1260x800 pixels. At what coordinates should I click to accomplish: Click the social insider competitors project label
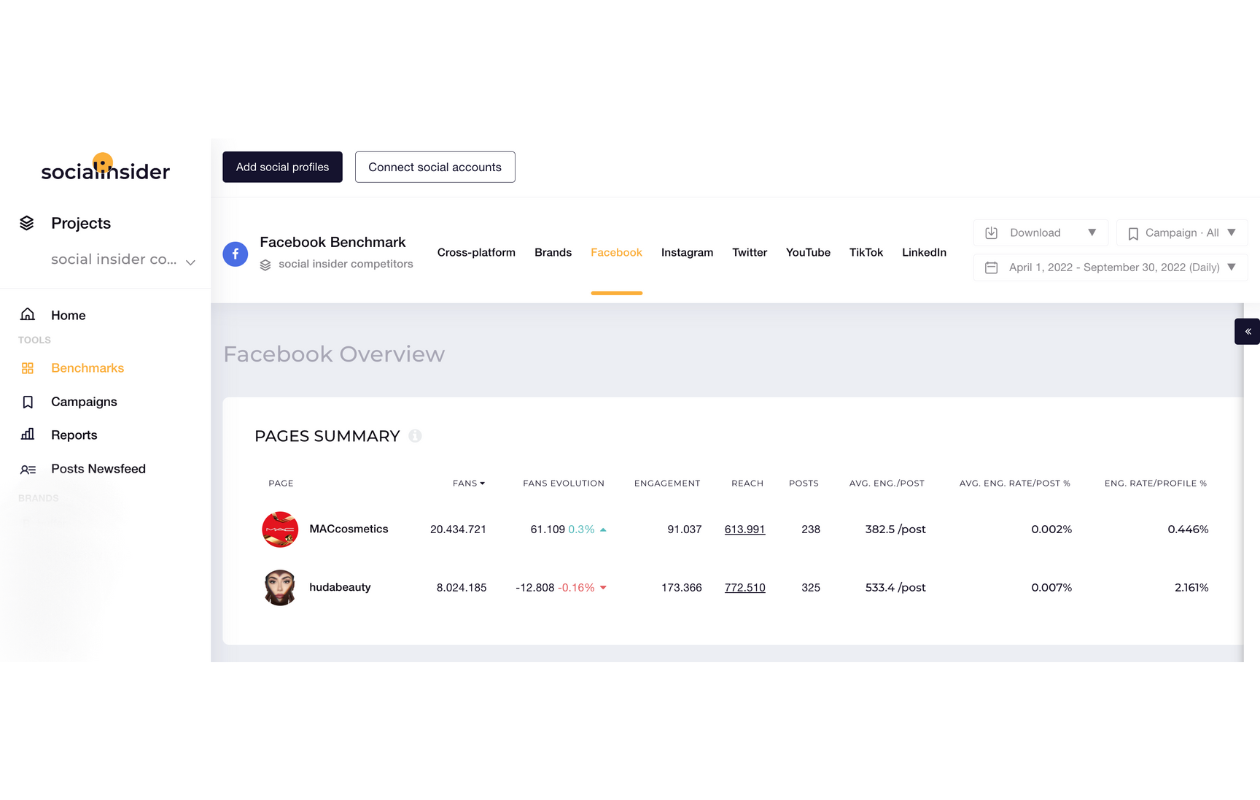tap(346, 265)
